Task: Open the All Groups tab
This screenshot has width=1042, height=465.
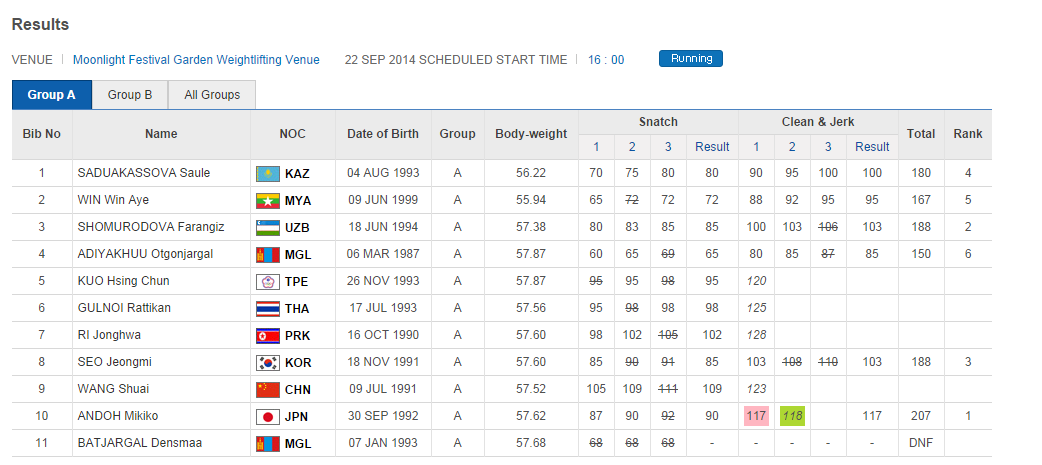Action: tap(212, 95)
